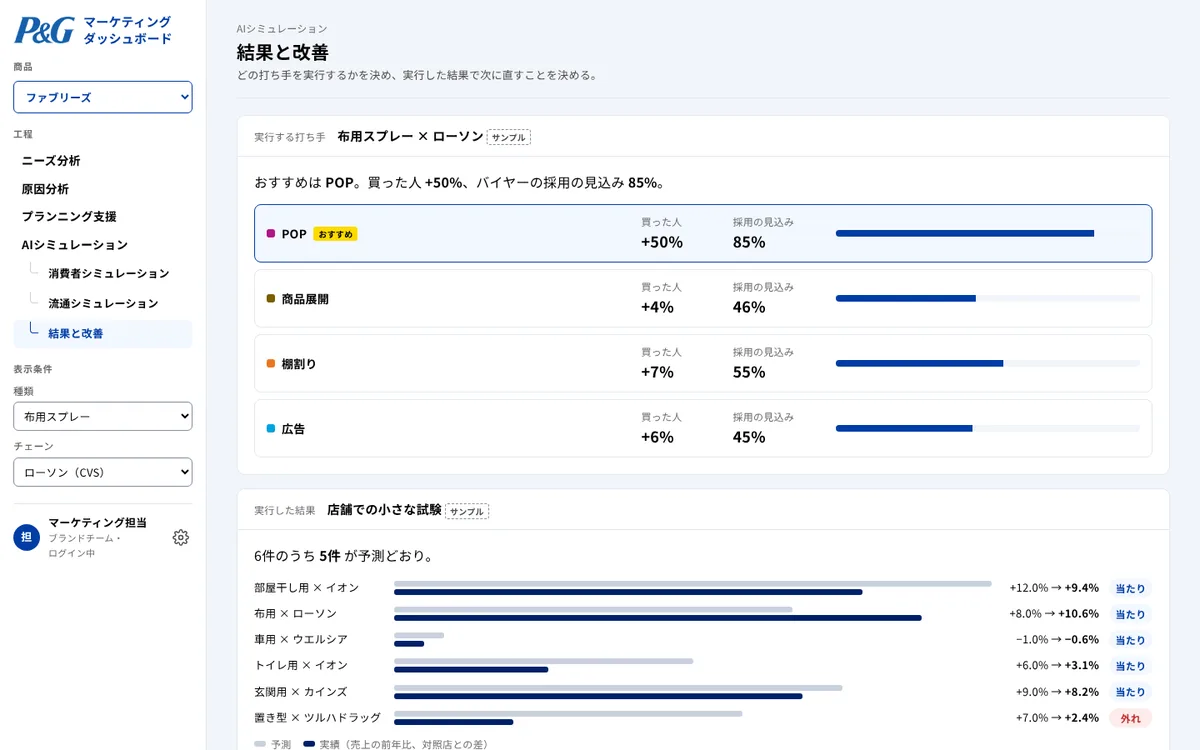Click the トイレ用 × イオン row label

point(301,666)
